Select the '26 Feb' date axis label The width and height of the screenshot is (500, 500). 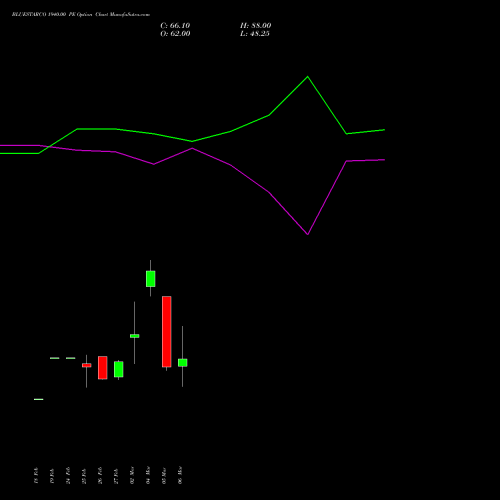(100, 476)
